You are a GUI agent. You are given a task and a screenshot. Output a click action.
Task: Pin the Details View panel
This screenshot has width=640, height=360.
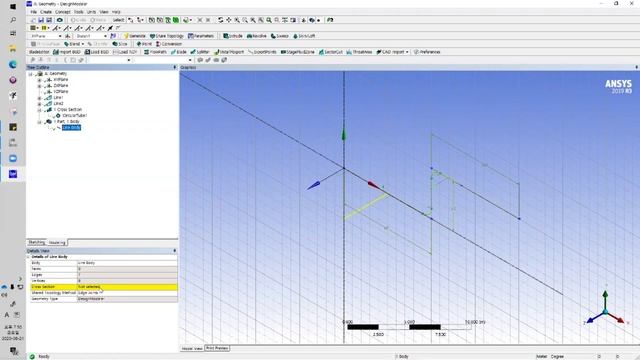175,251
